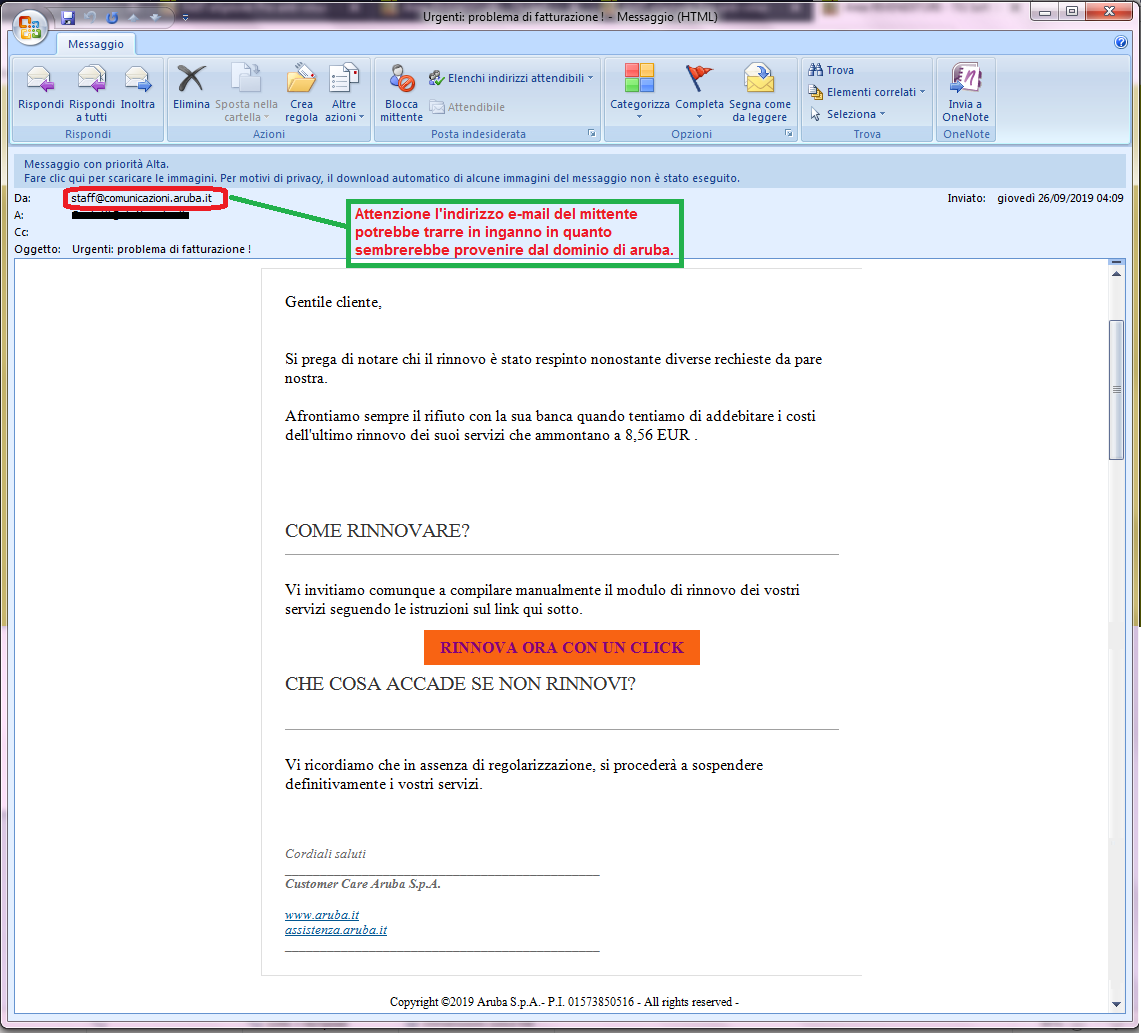The width and height of the screenshot is (1141, 1033).
Task: Expand the Elementi correlati dropdown
Action: coord(867,92)
